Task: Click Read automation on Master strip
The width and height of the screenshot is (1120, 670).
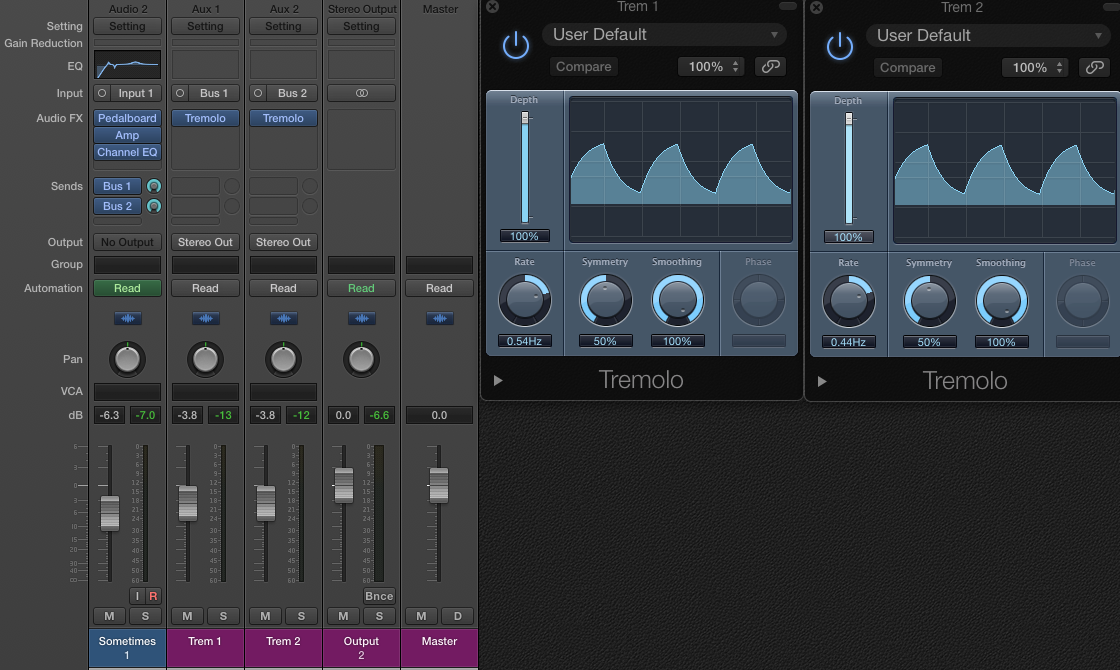Action: 439,288
